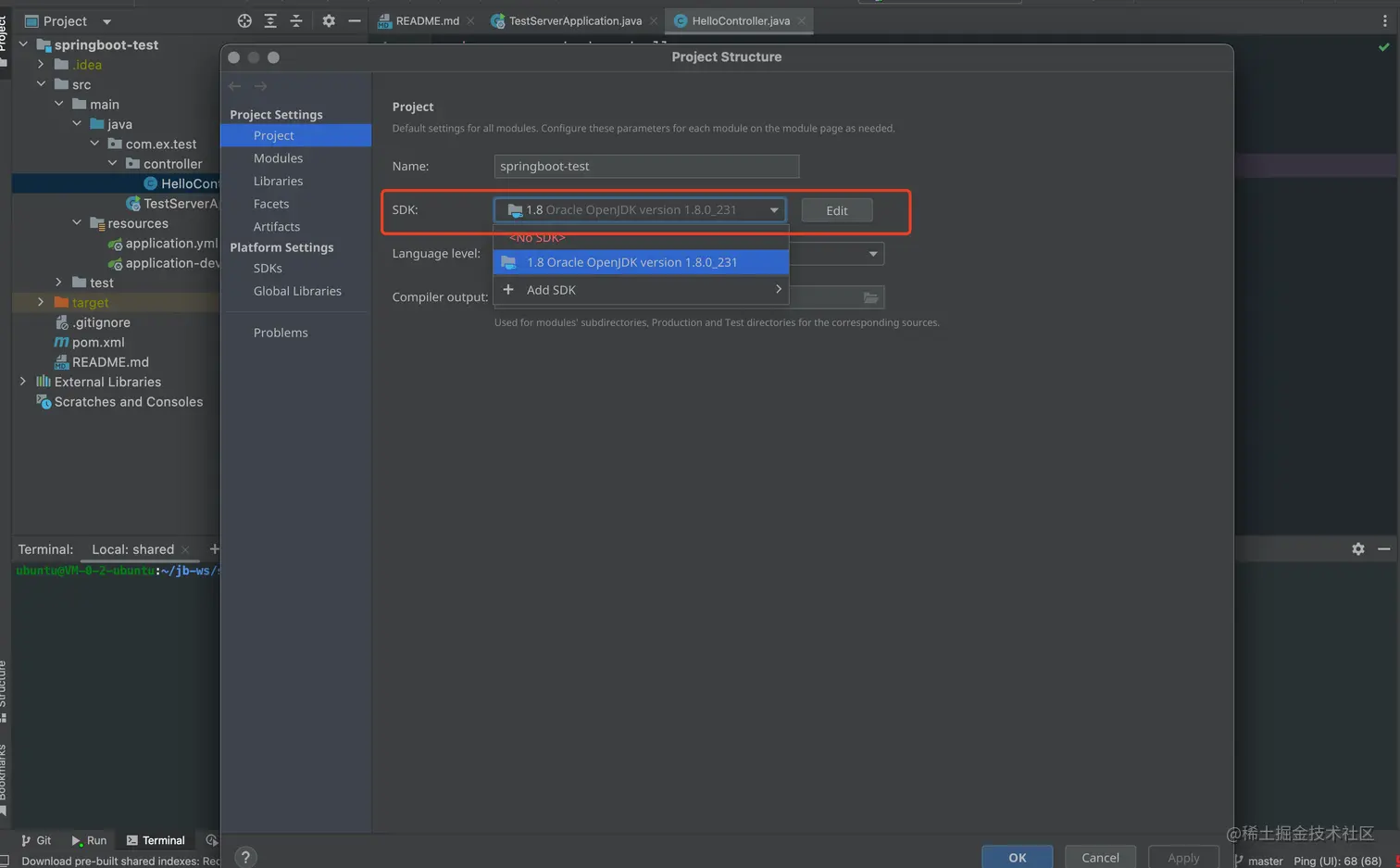This screenshot has width=1400, height=868.
Task: Collapse the main folder
Action: pyautogui.click(x=58, y=104)
